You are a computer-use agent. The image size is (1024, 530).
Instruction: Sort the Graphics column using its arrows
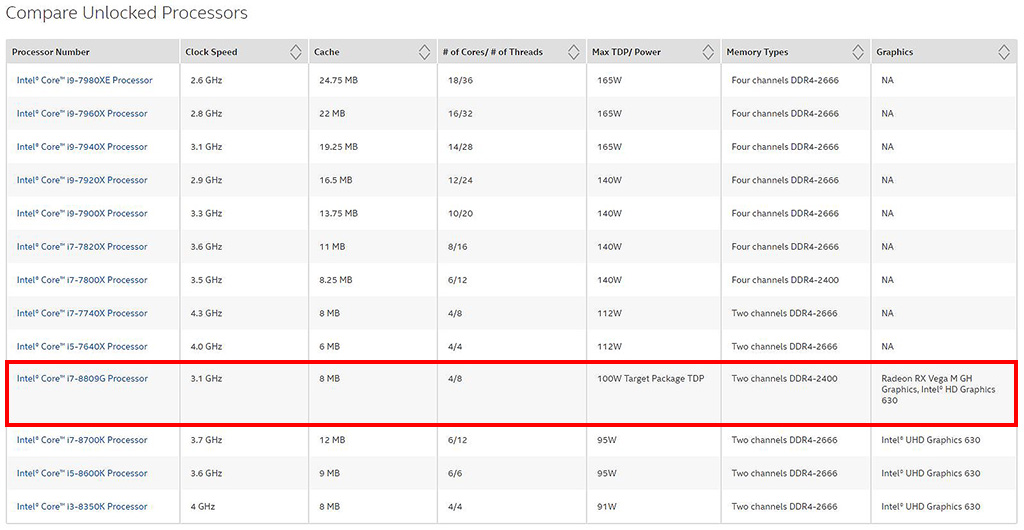pyautogui.click(x=1004, y=52)
